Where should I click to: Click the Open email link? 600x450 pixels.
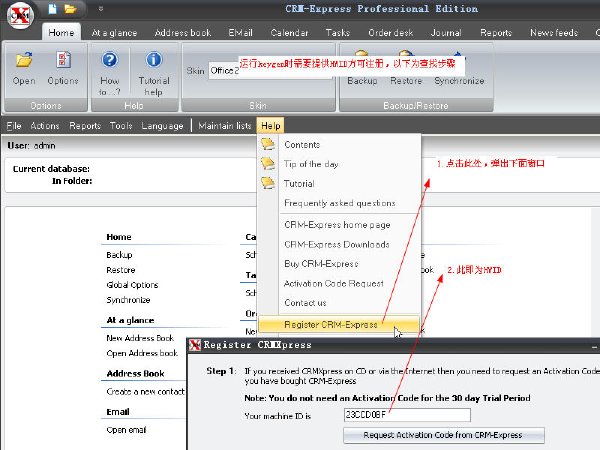pyautogui.click(x=126, y=430)
